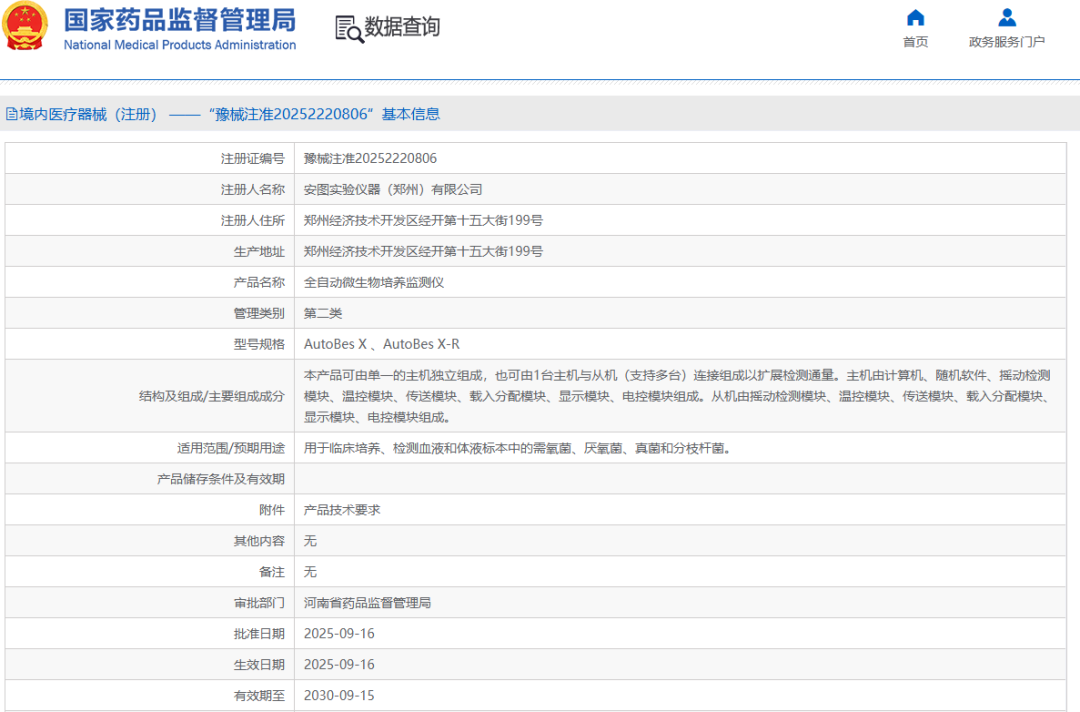
Task: Open the 首页 text label
Action: pos(915,42)
